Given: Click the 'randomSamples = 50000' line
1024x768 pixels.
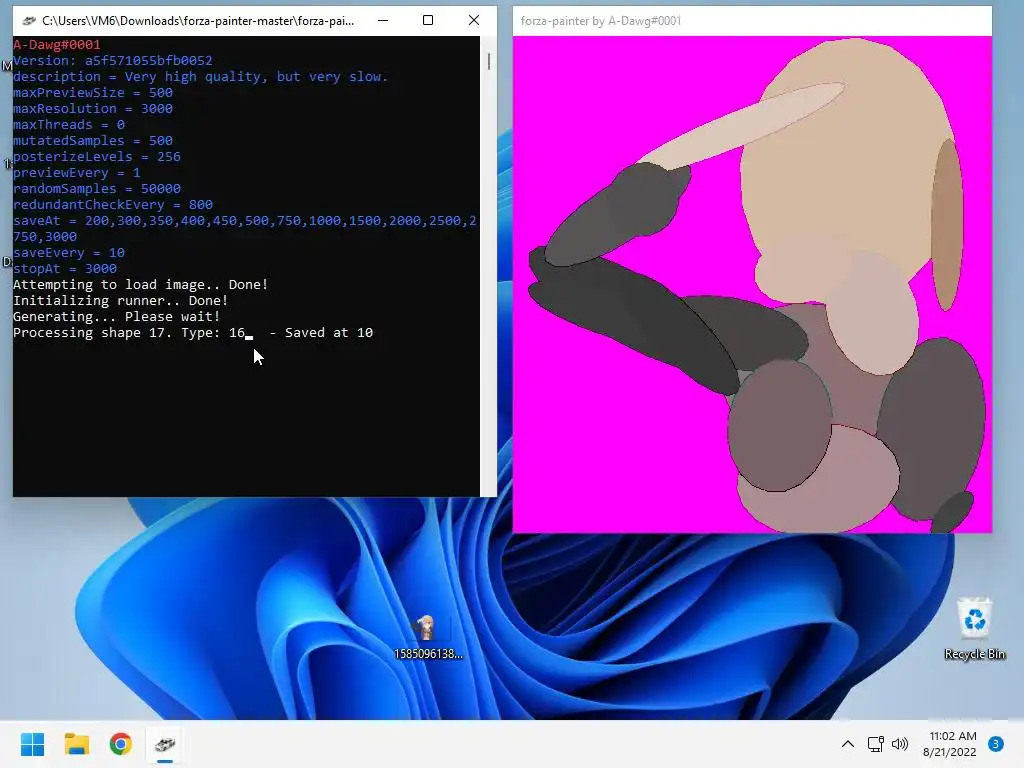Looking at the screenshot, I should (97, 189).
